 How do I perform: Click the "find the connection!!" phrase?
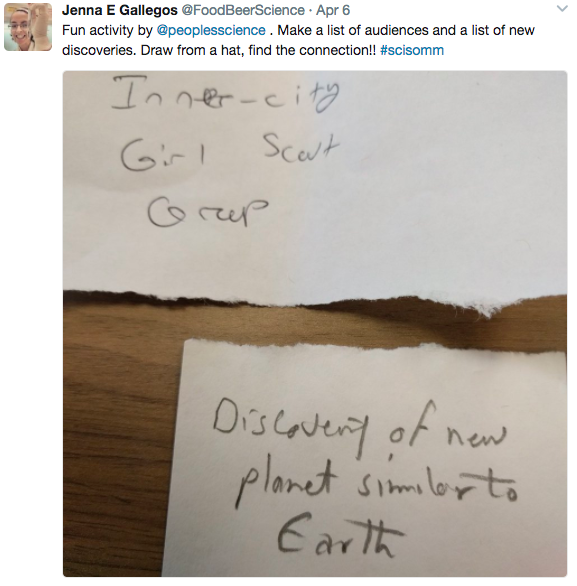click(312, 50)
